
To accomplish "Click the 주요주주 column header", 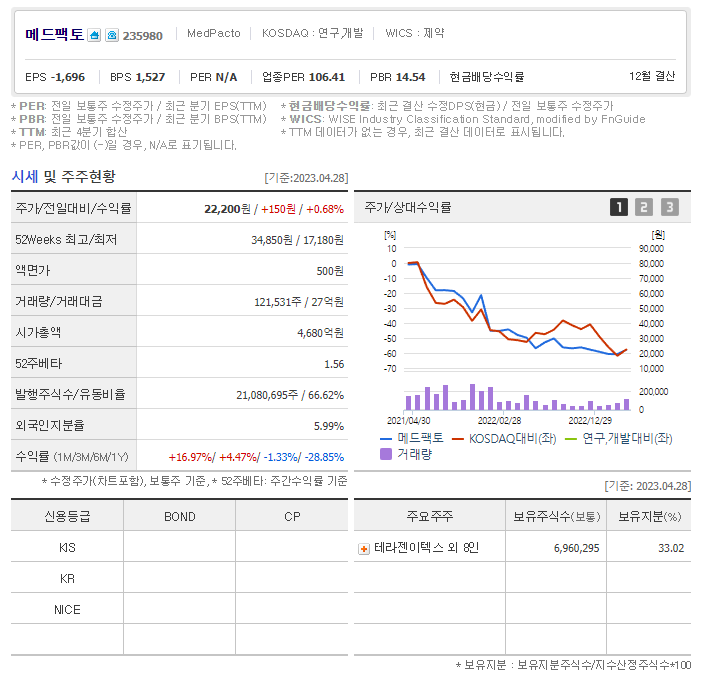I will (430, 516).
